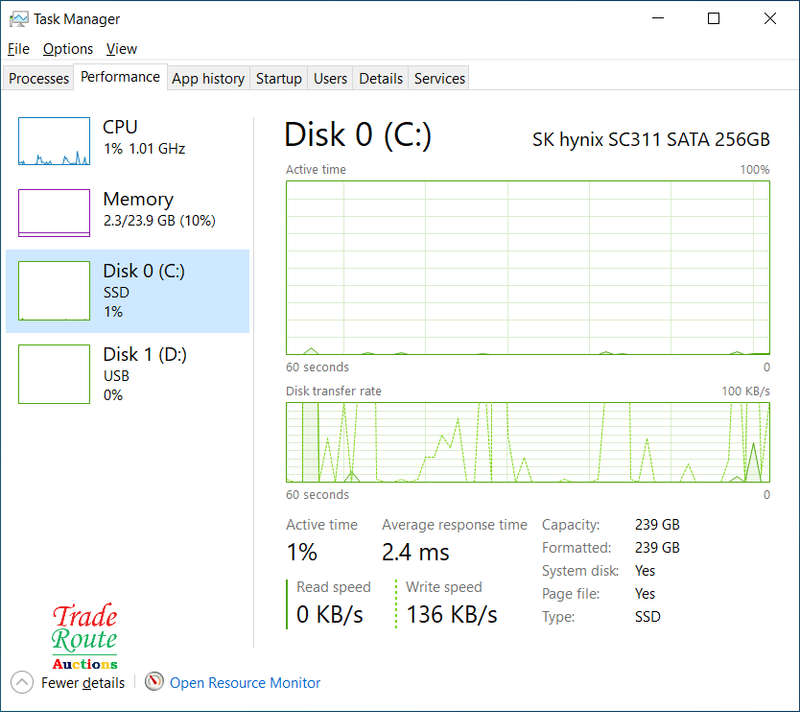Open the Startup tab
The image size is (800, 712).
point(279,79)
